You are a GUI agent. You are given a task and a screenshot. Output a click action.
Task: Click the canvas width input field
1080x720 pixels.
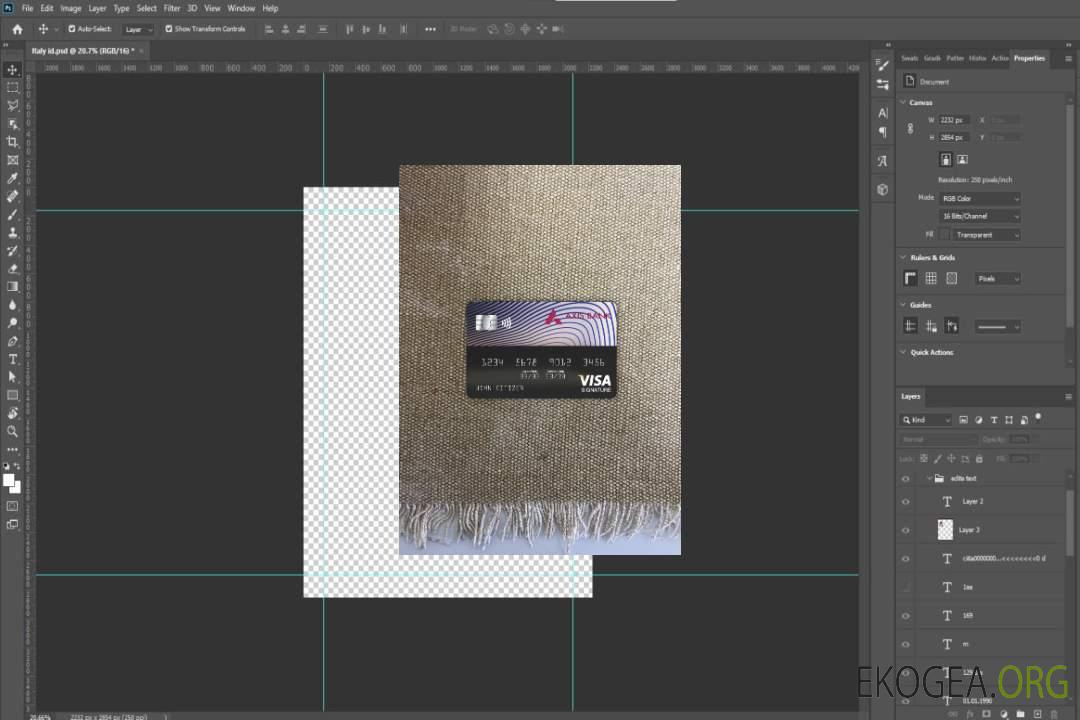click(953, 120)
